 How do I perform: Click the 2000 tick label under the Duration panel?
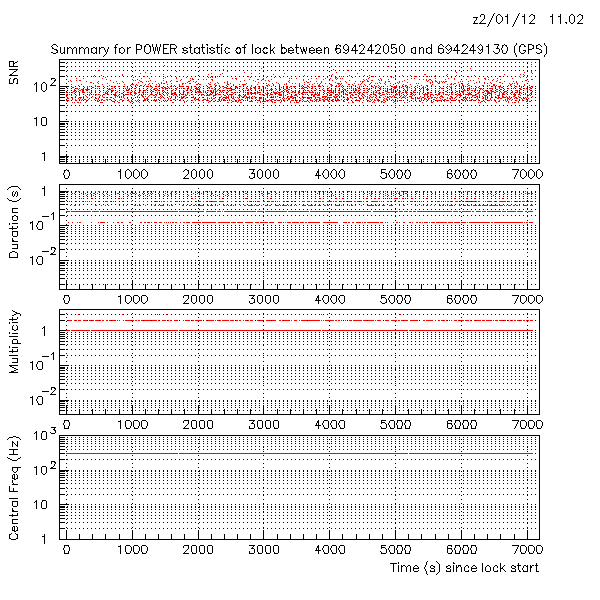pos(198,299)
